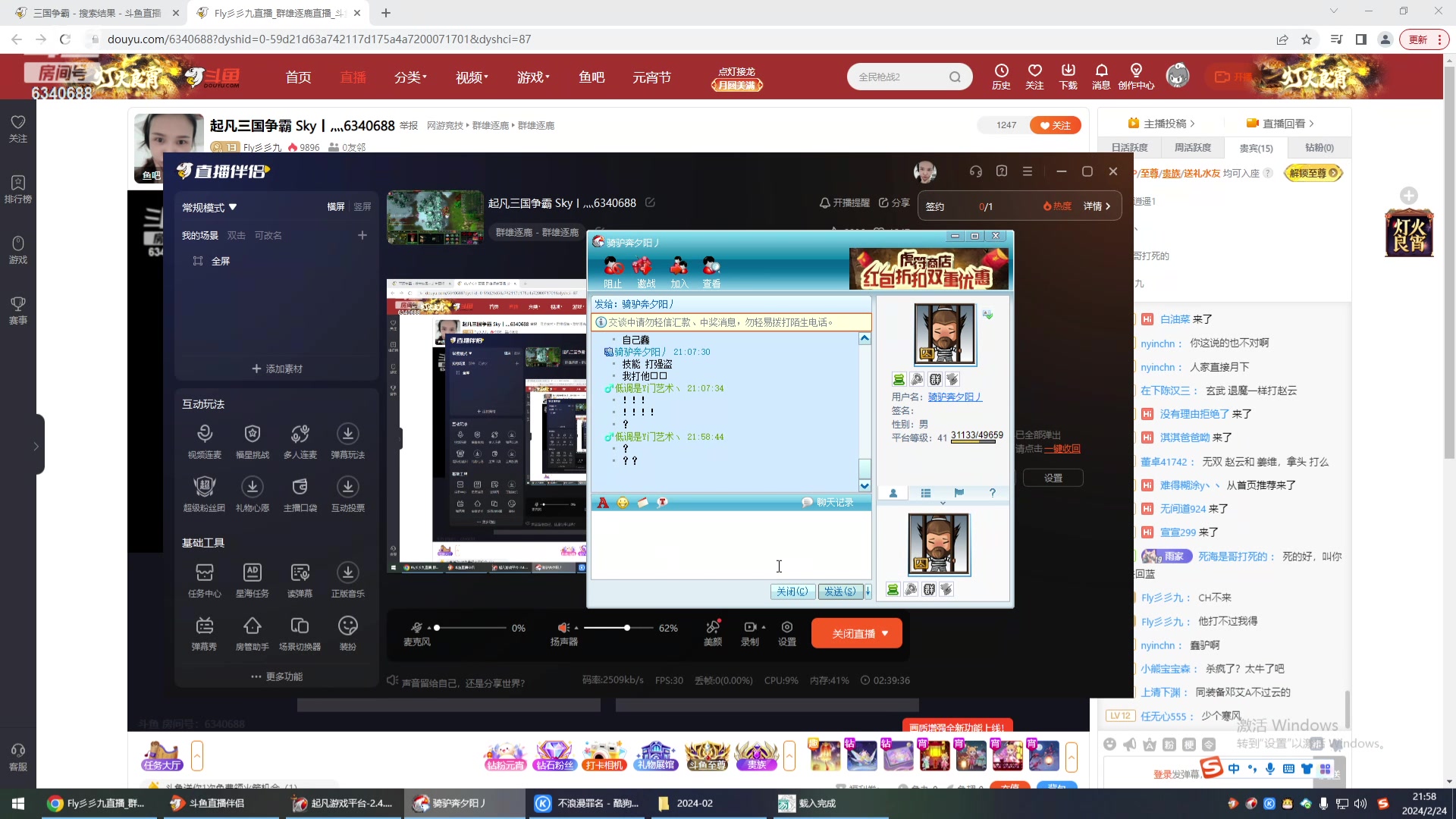The width and height of the screenshot is (1456, 819).
Task: Open the 常规模式 mode dropdown
Action: 209,207
